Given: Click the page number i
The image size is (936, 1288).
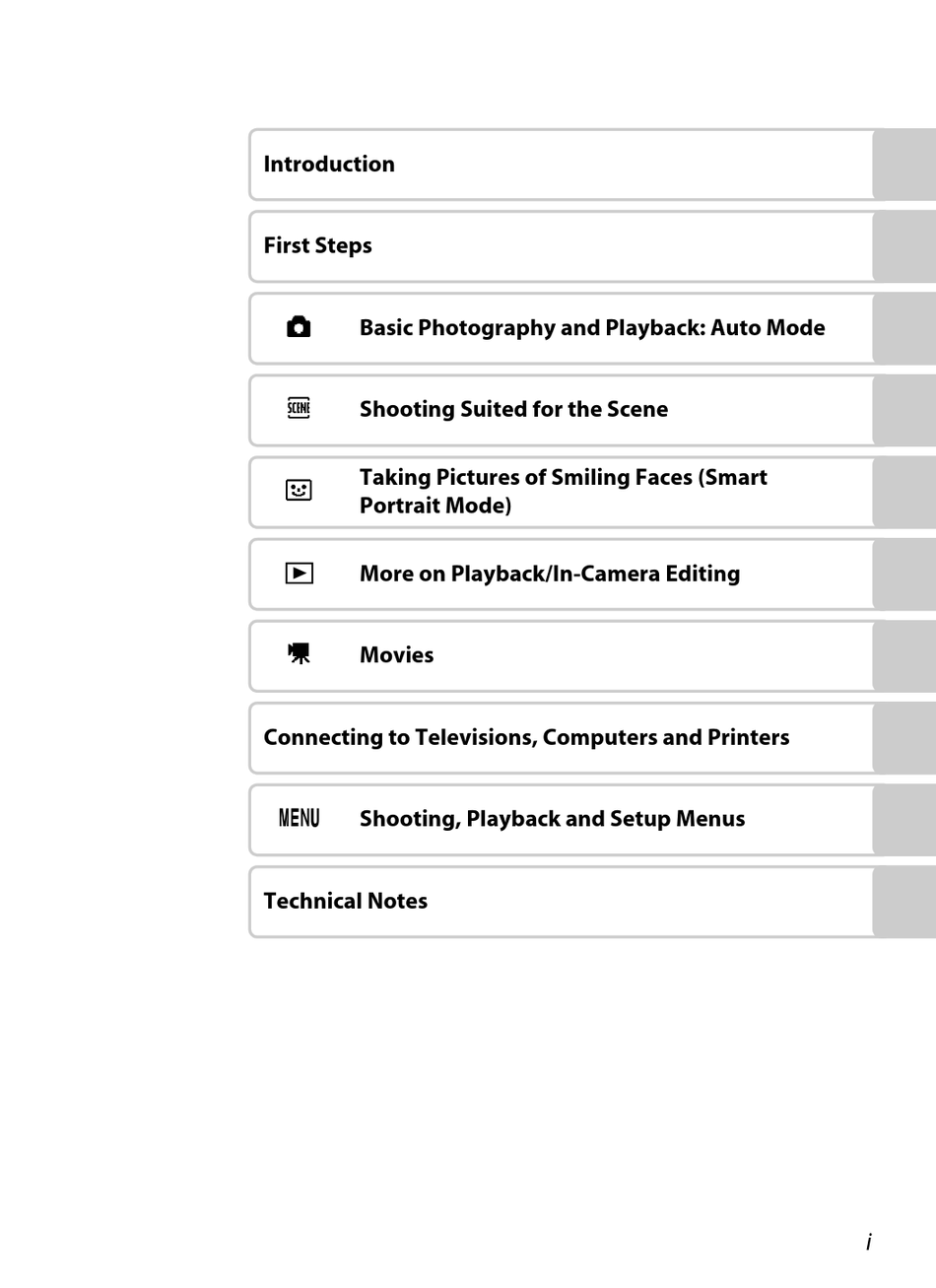Looking at the screenshot, I should point(868,1242).
